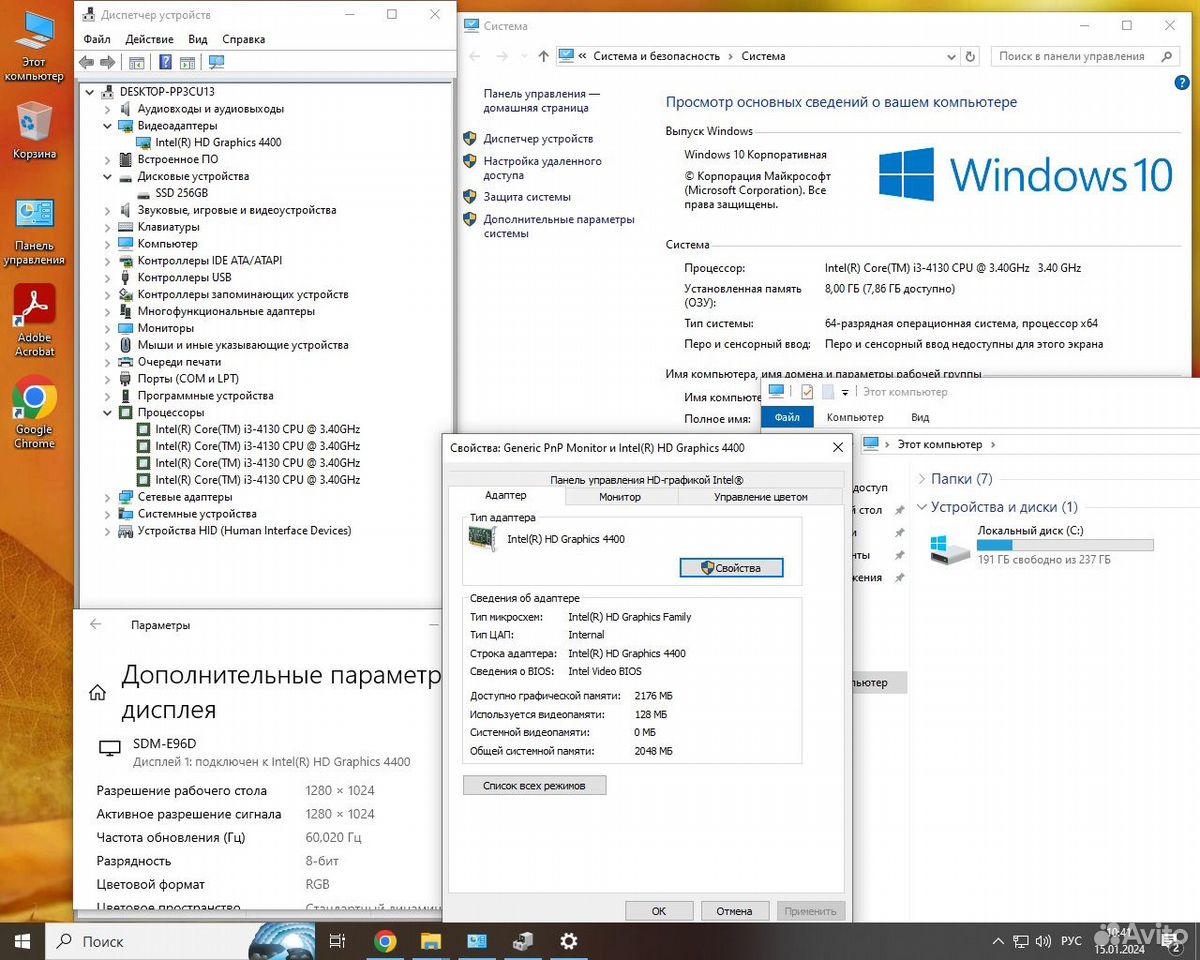This screenshot has width=1200, height=960.
Task: Click the home icon in Settings window
Action: (x=98, y=692)
